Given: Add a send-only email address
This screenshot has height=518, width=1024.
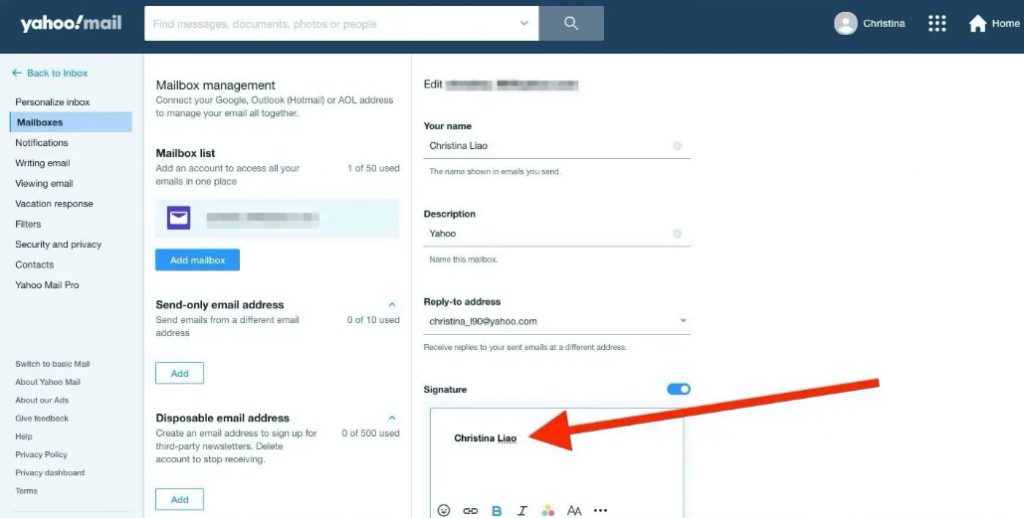Looking at the screenshot, I should click(x=180, y=373).
